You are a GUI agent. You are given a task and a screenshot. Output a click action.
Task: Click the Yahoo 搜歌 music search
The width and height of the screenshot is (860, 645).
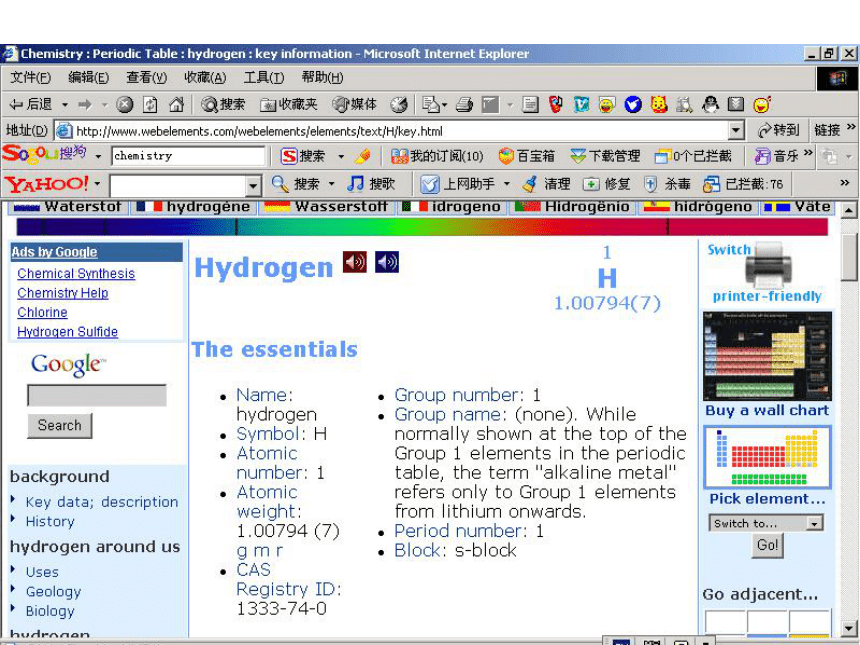371,184
